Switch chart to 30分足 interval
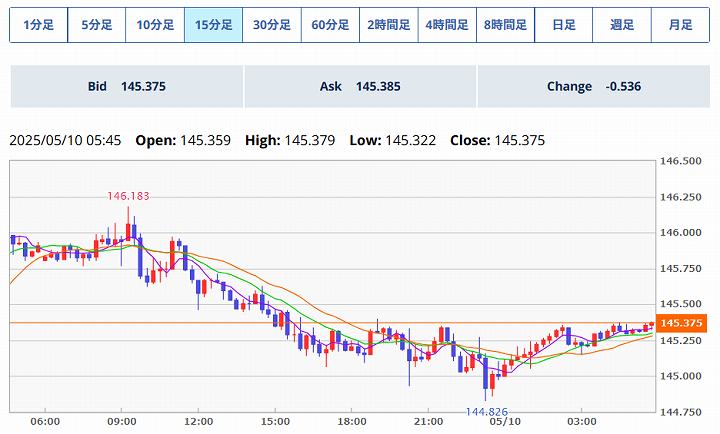720x434 pixels. [272, 25]
